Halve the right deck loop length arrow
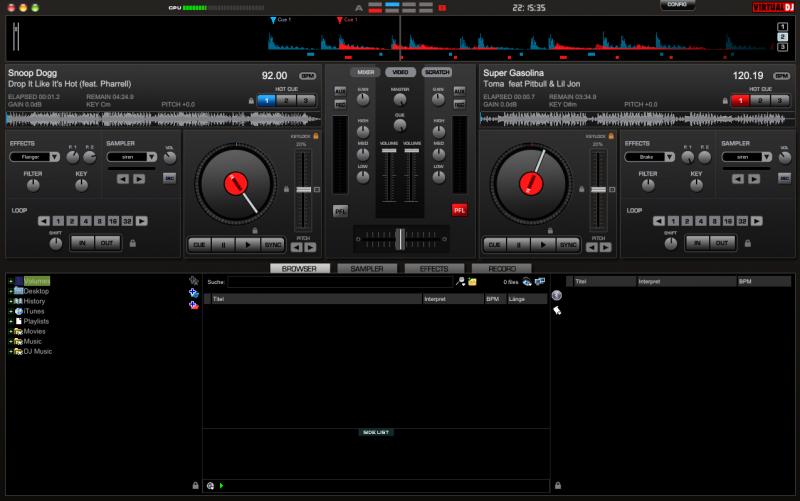Screen dimensions: 800x501 click(x=659, y=221)
